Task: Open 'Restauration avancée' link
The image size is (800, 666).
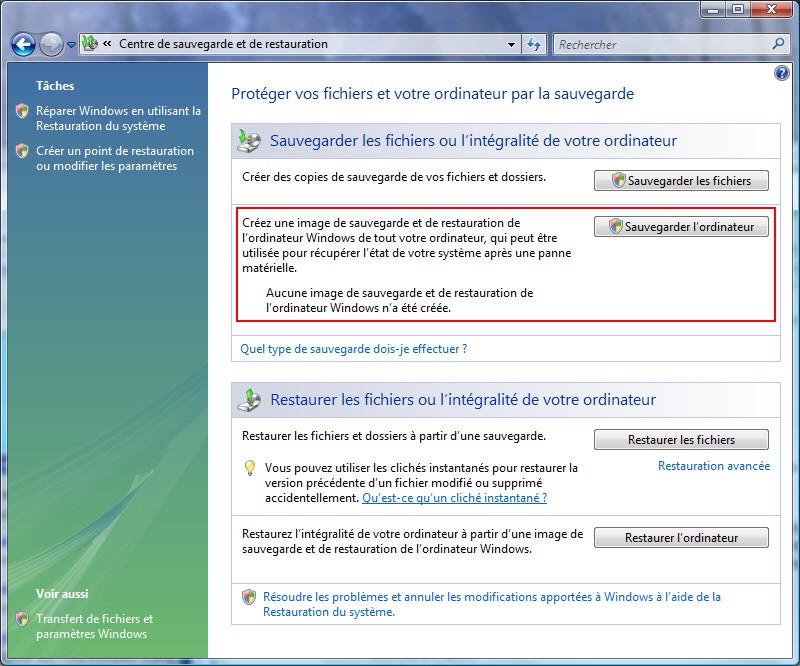Action: 714,466
